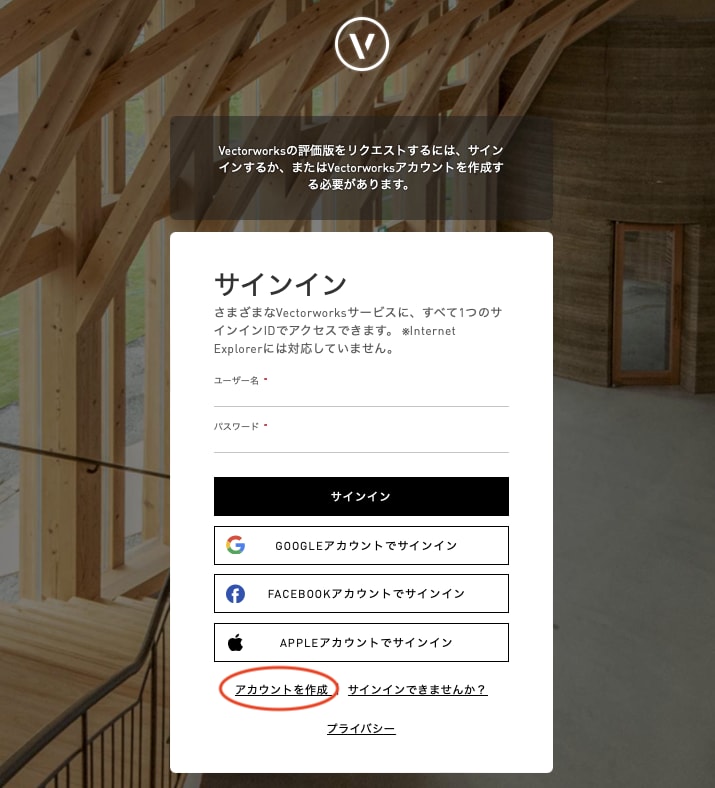Click the Internet Explorer compatibility note text
This screenshot has width=715, height=788.
335,339
